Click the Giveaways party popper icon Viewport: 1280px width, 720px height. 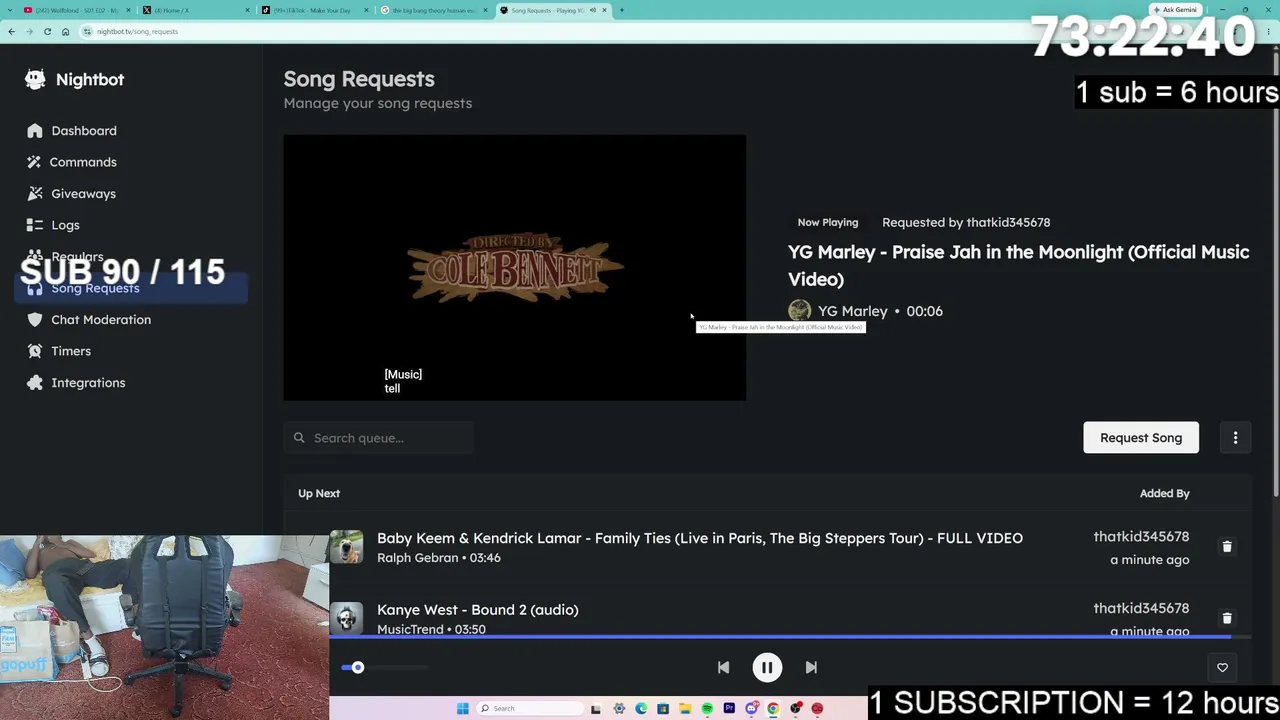(35, 194)
